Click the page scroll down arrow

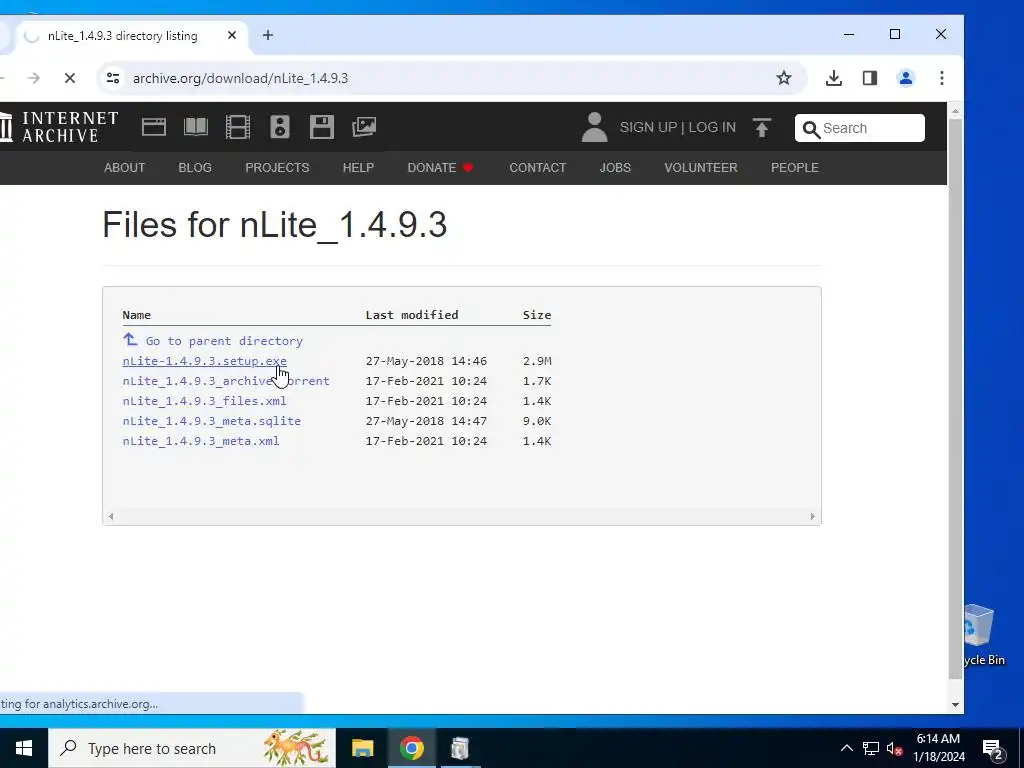955,705
